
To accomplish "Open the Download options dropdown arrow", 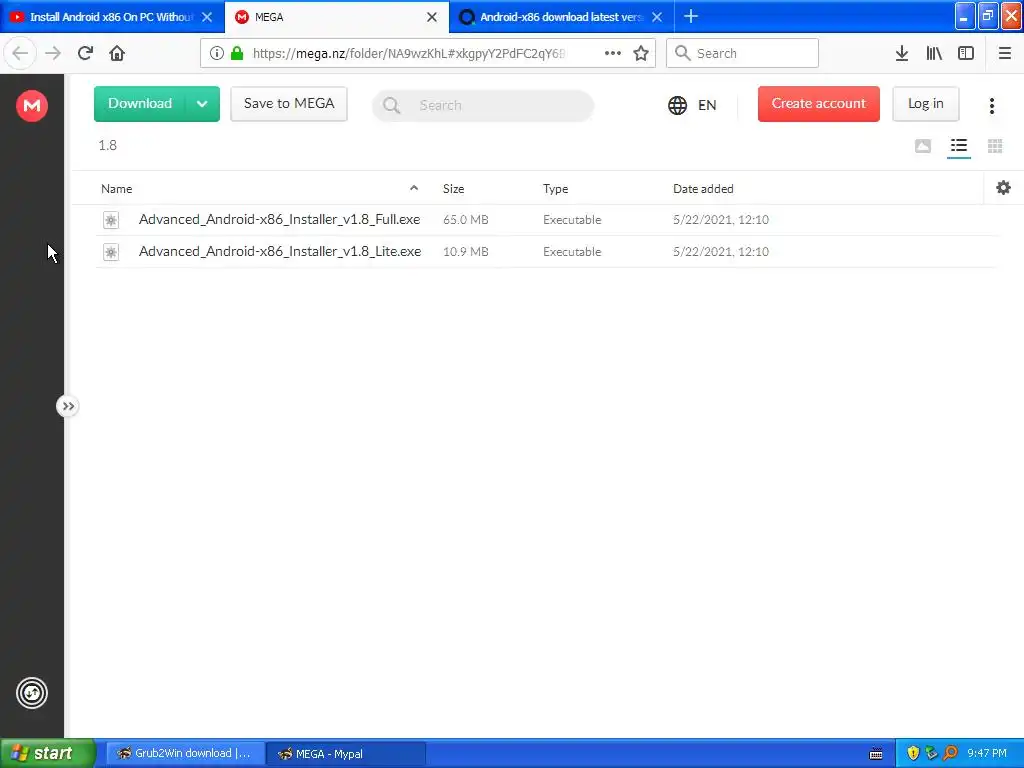I will [202, 104].
